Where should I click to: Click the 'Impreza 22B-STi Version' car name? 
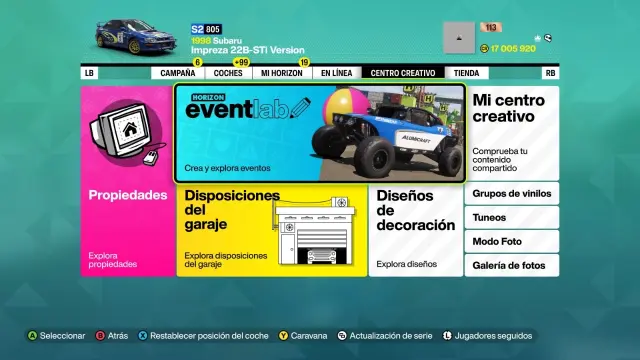[x=248, y=50]
